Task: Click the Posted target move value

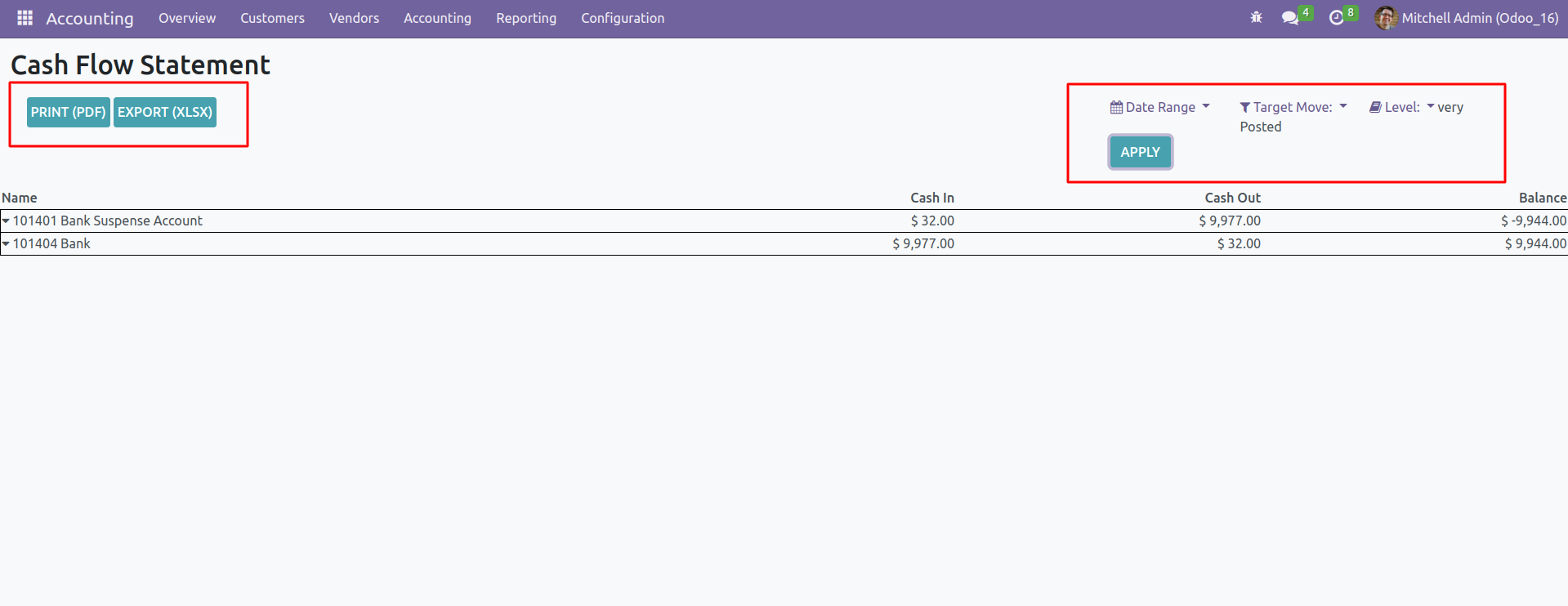Action: click(x=1261, y=127)
